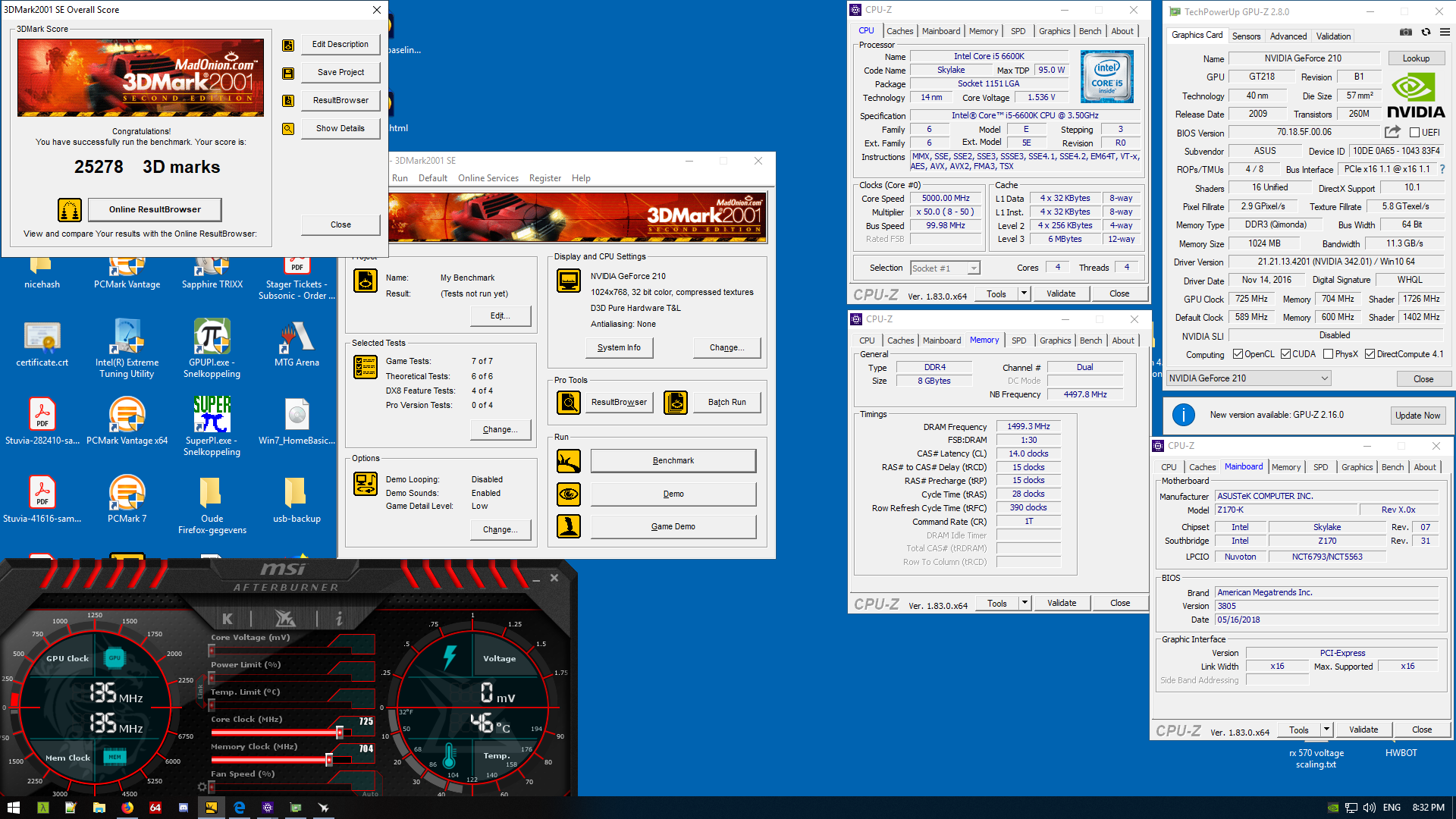The height and width of the screenshot is (819, 1456).
Task: Click the Game Demo icon in 3DMark2001
Action: tap(569, 526)
